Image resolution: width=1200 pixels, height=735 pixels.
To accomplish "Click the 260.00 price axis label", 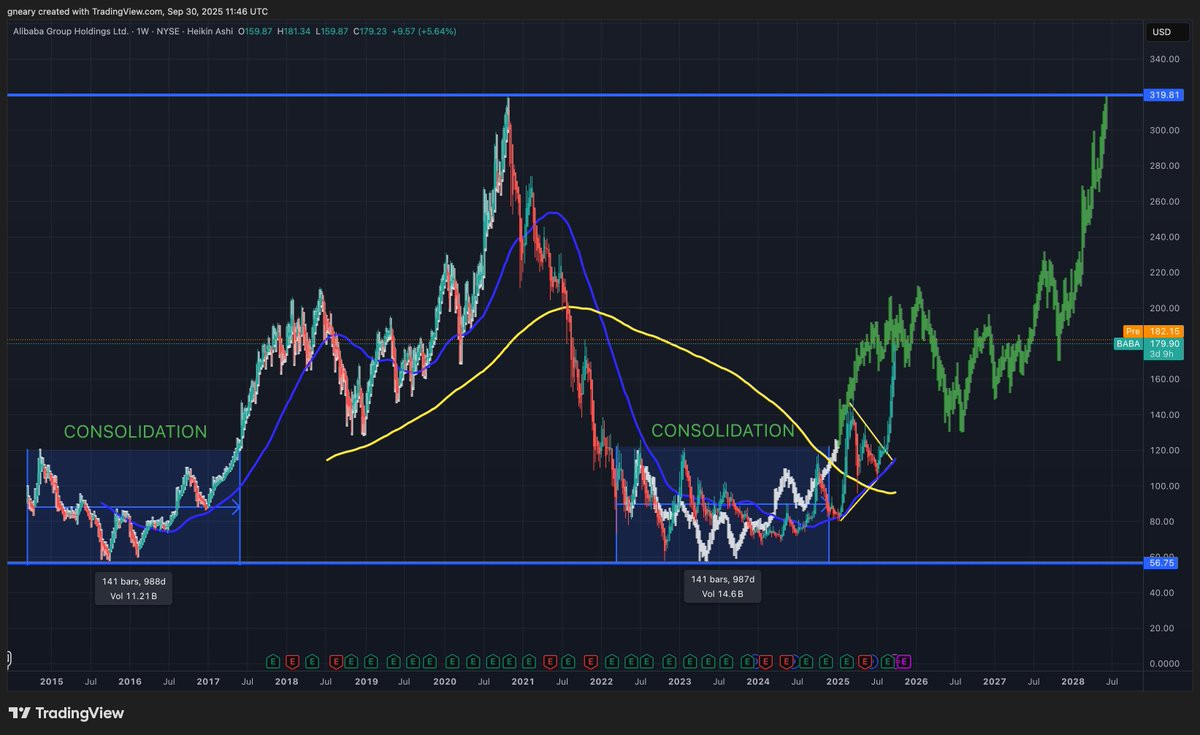I will coord(1165,201).
